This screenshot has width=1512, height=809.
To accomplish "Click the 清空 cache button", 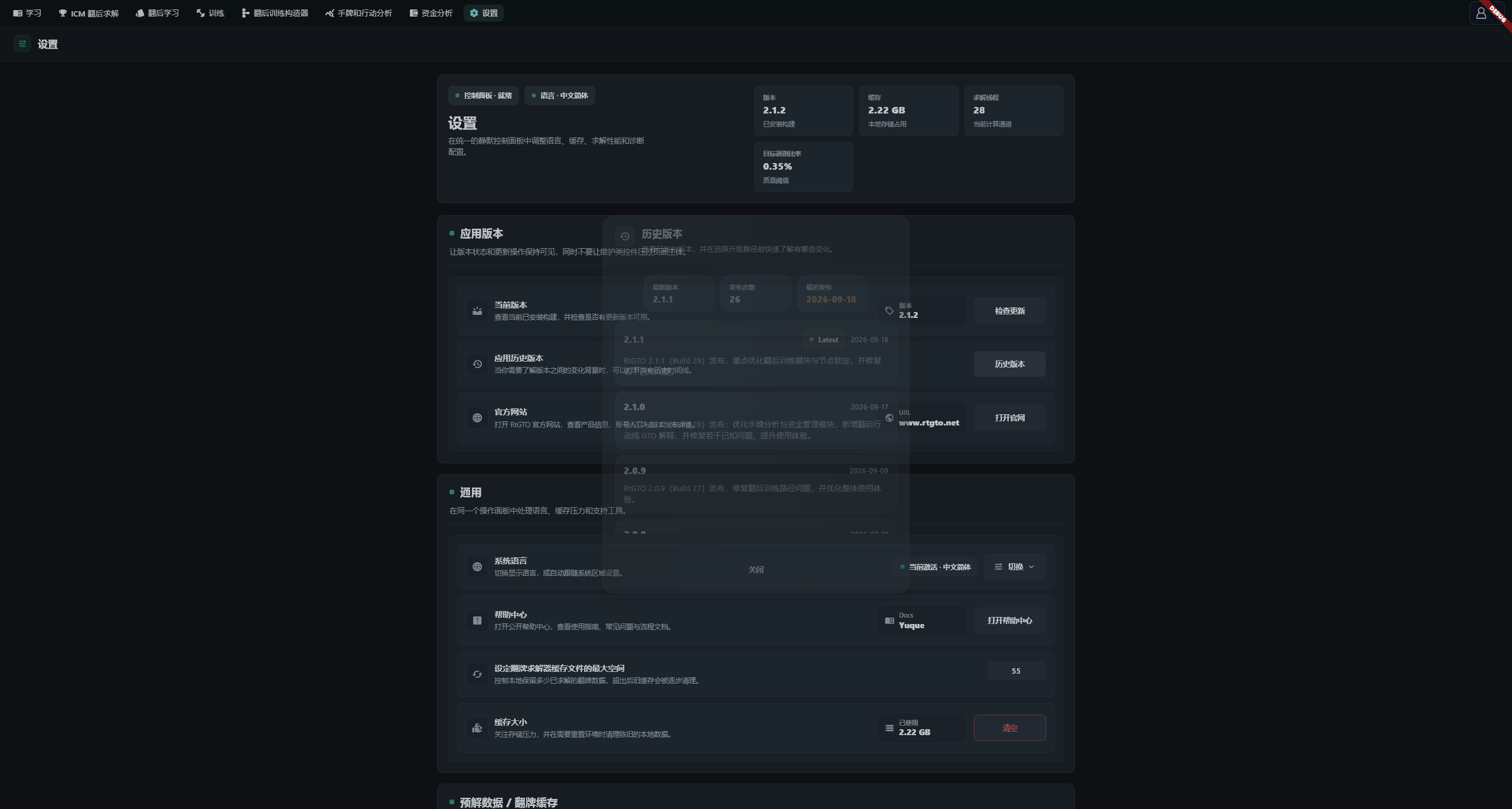I will (1009, 728).
